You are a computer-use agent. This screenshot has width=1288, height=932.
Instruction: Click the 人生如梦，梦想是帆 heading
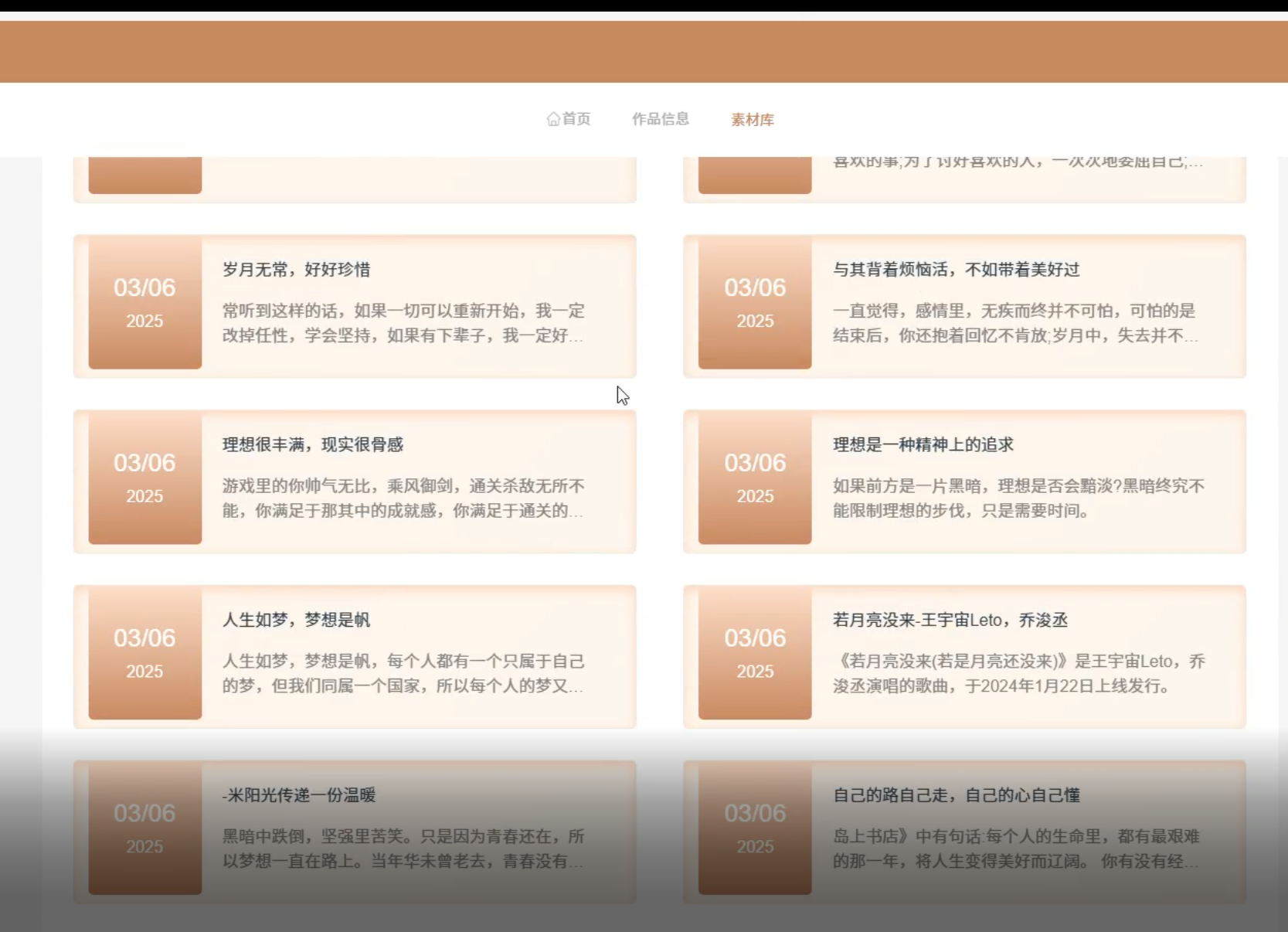[x=296, y=620]
